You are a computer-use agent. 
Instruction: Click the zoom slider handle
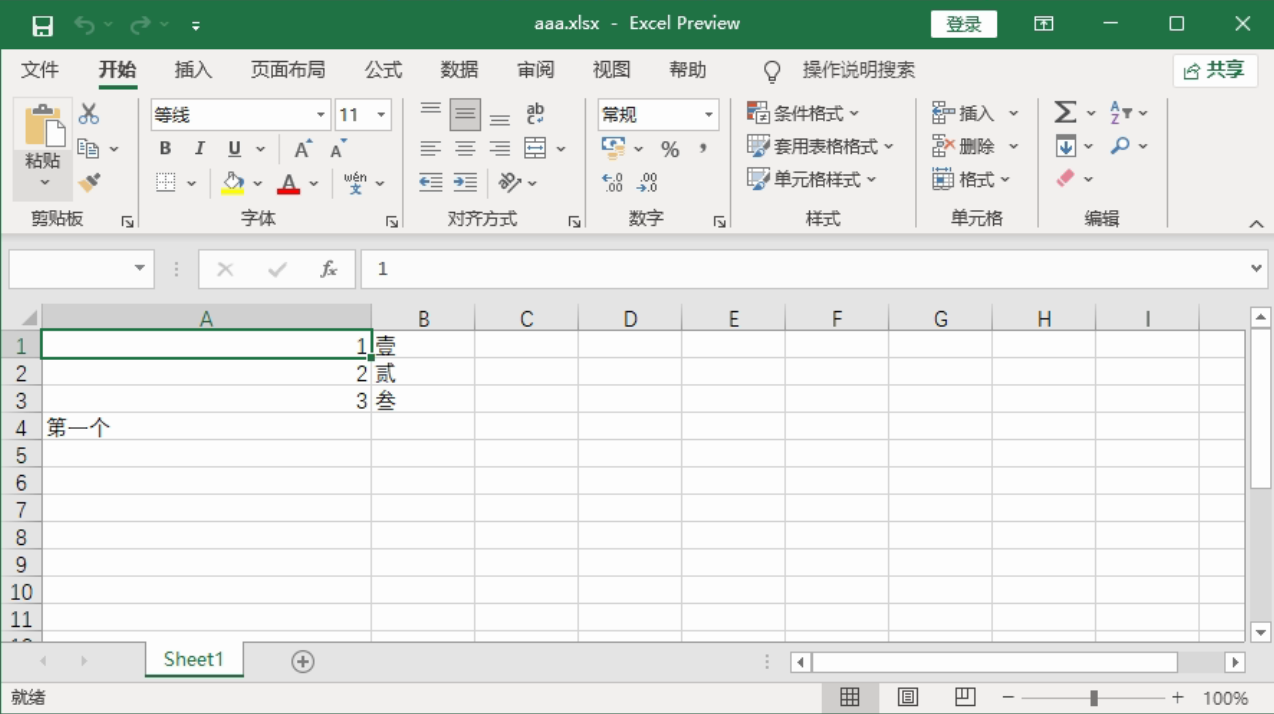tap(1094, 698)
